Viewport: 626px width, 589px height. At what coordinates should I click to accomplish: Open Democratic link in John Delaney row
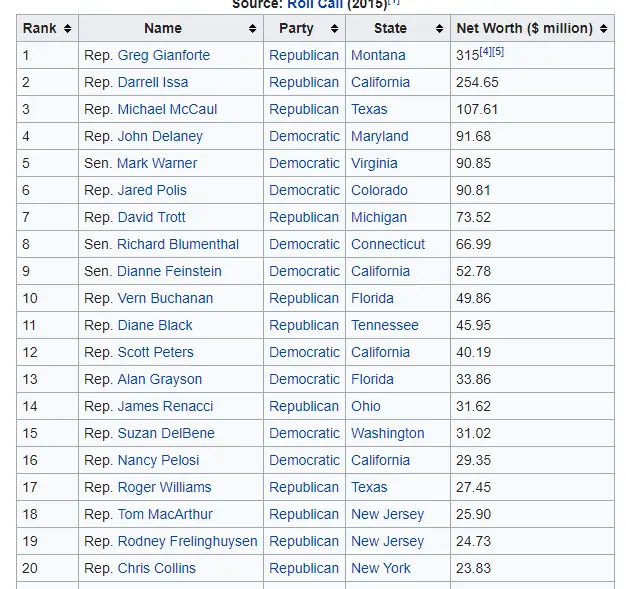[305, 136]
